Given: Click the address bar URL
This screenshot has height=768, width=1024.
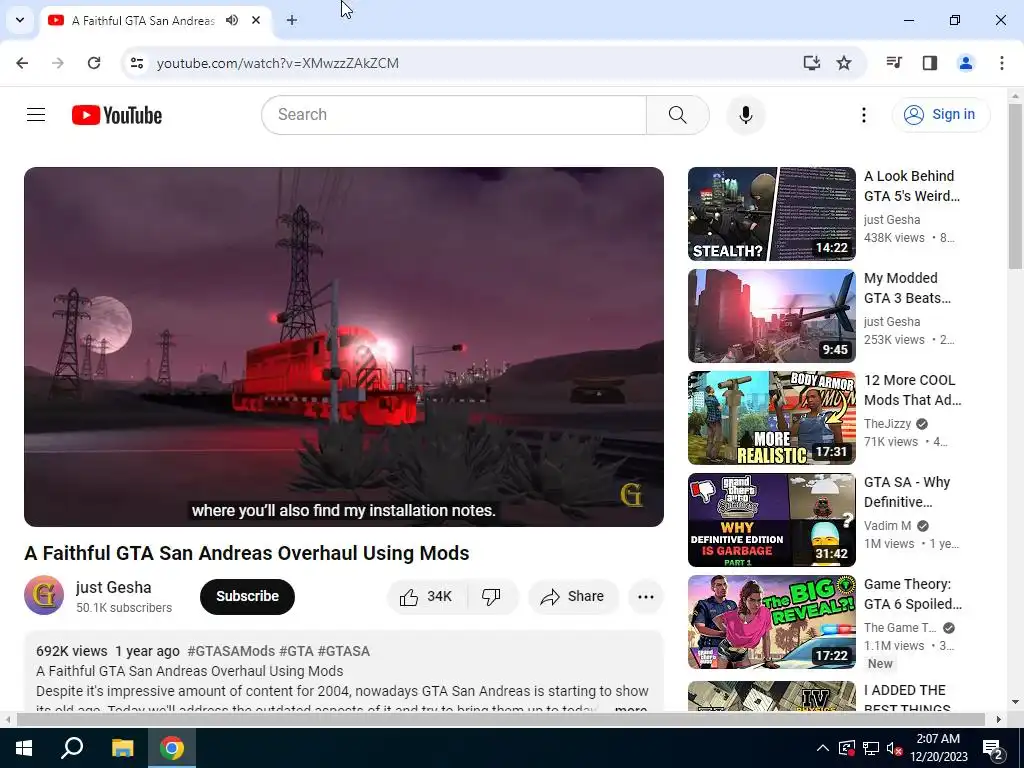Looking at the screenshot, I should [x=278, y=63].
